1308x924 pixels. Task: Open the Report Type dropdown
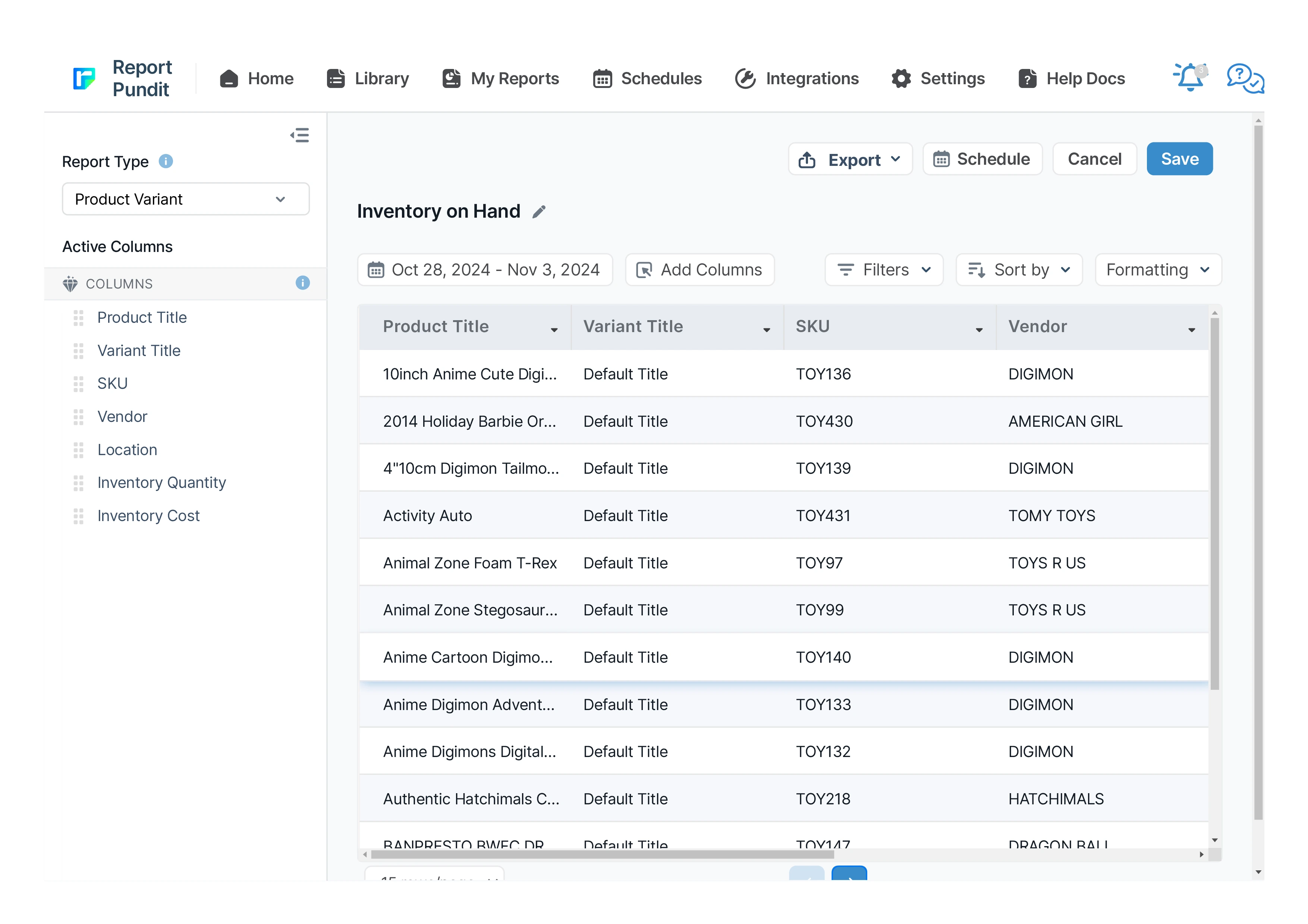click(186, 199)
